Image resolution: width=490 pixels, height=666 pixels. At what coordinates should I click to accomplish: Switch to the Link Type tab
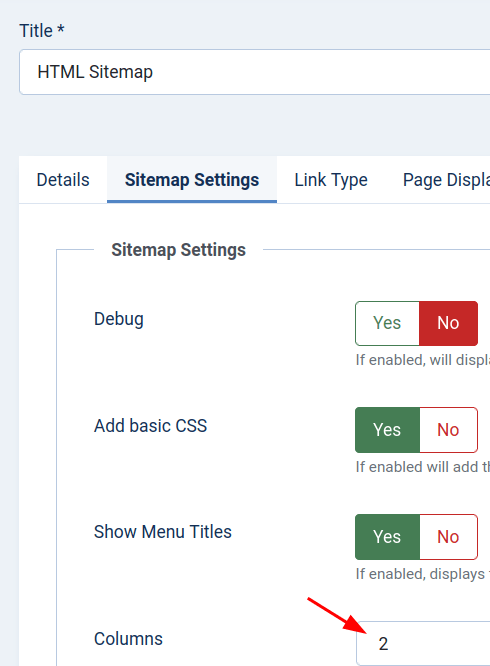pos(331,180)
